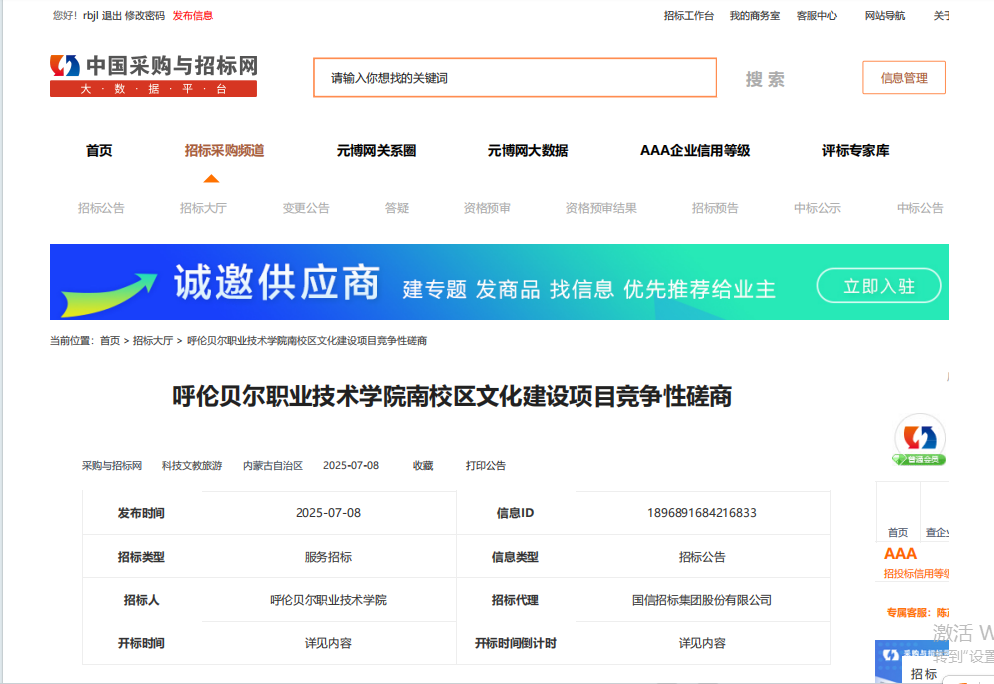Switch to 评标专家库 navigation tab
This screenshot has height=684, width=994.
855,151
